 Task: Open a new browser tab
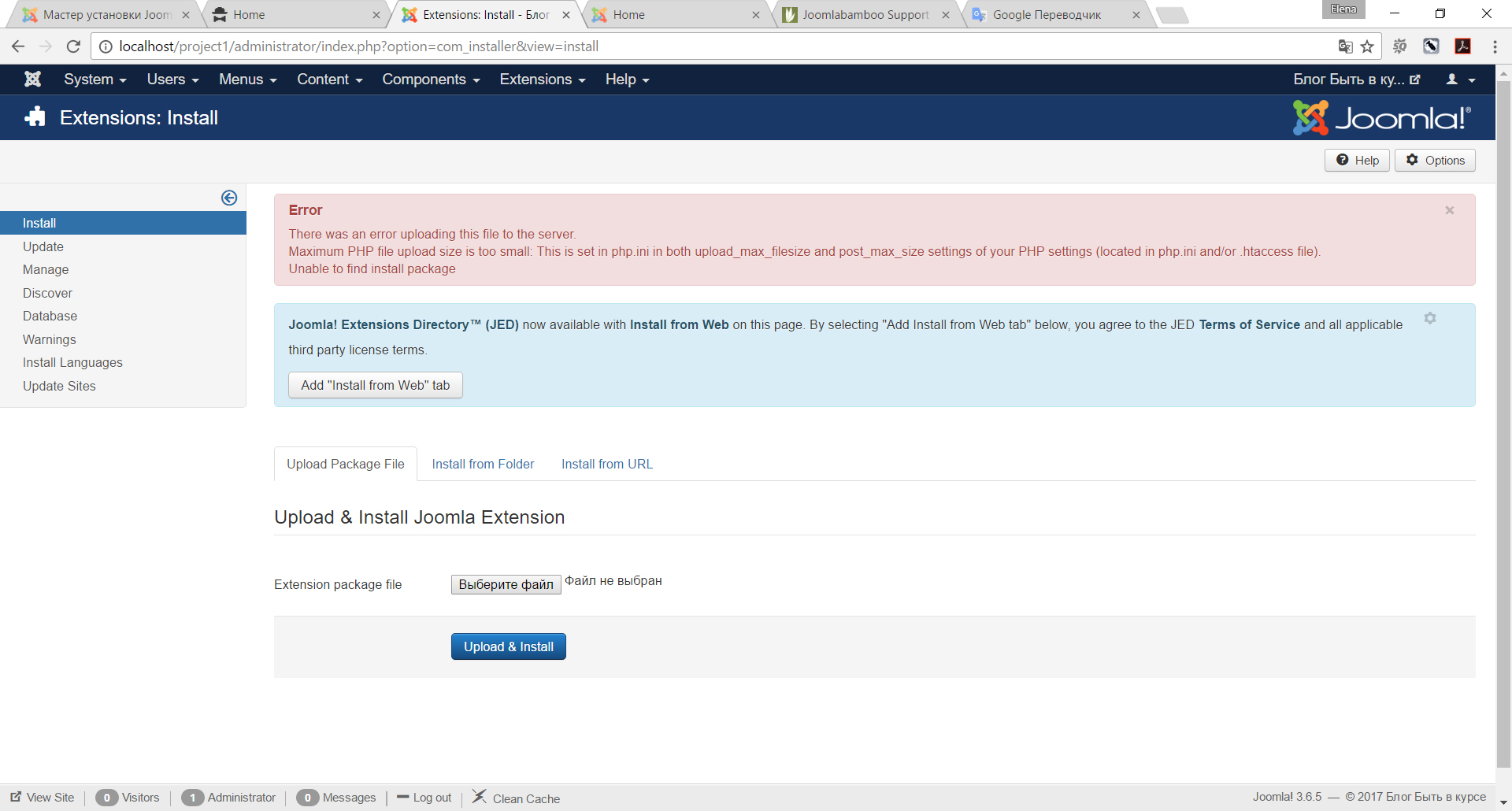point(1173,15)
